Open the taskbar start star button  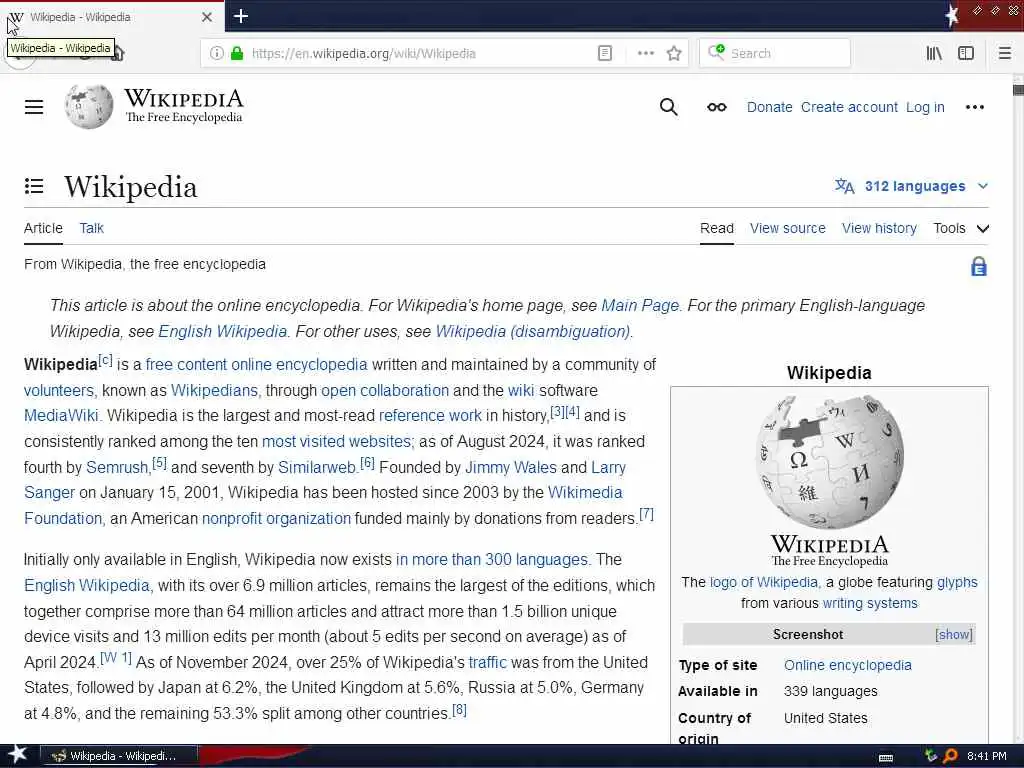pos(17,754)
